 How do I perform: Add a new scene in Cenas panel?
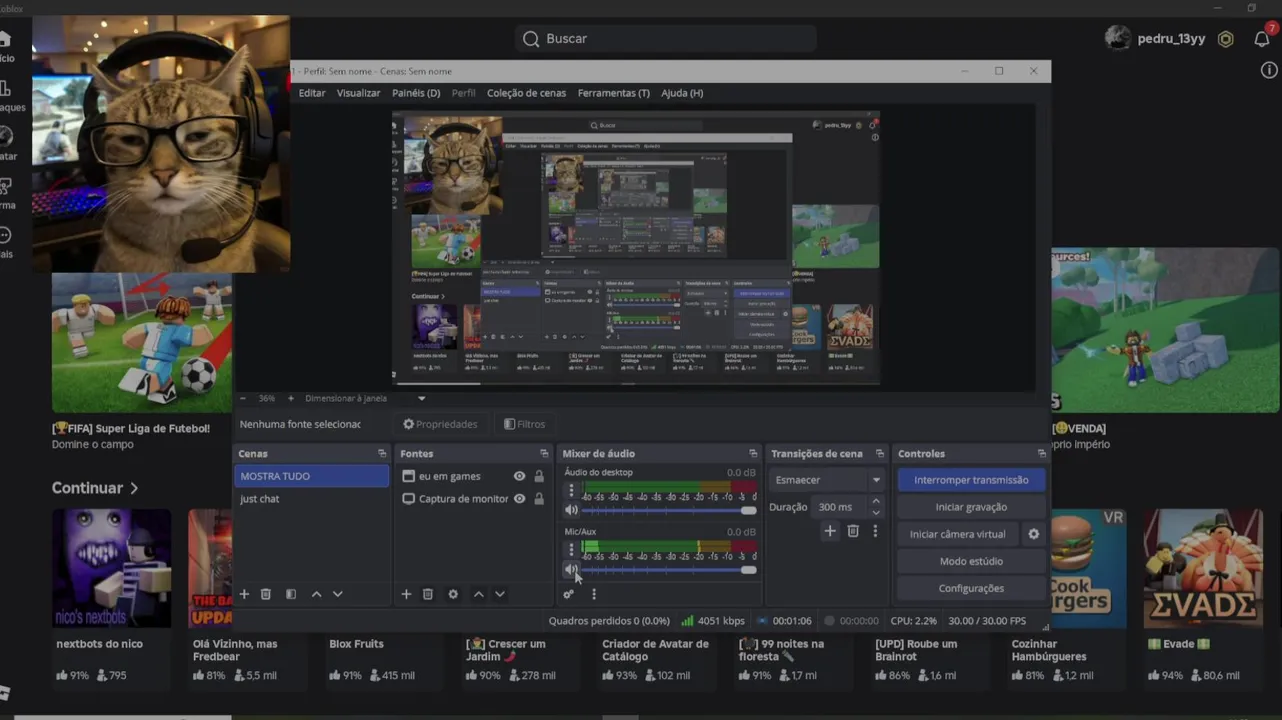point(244,594)
